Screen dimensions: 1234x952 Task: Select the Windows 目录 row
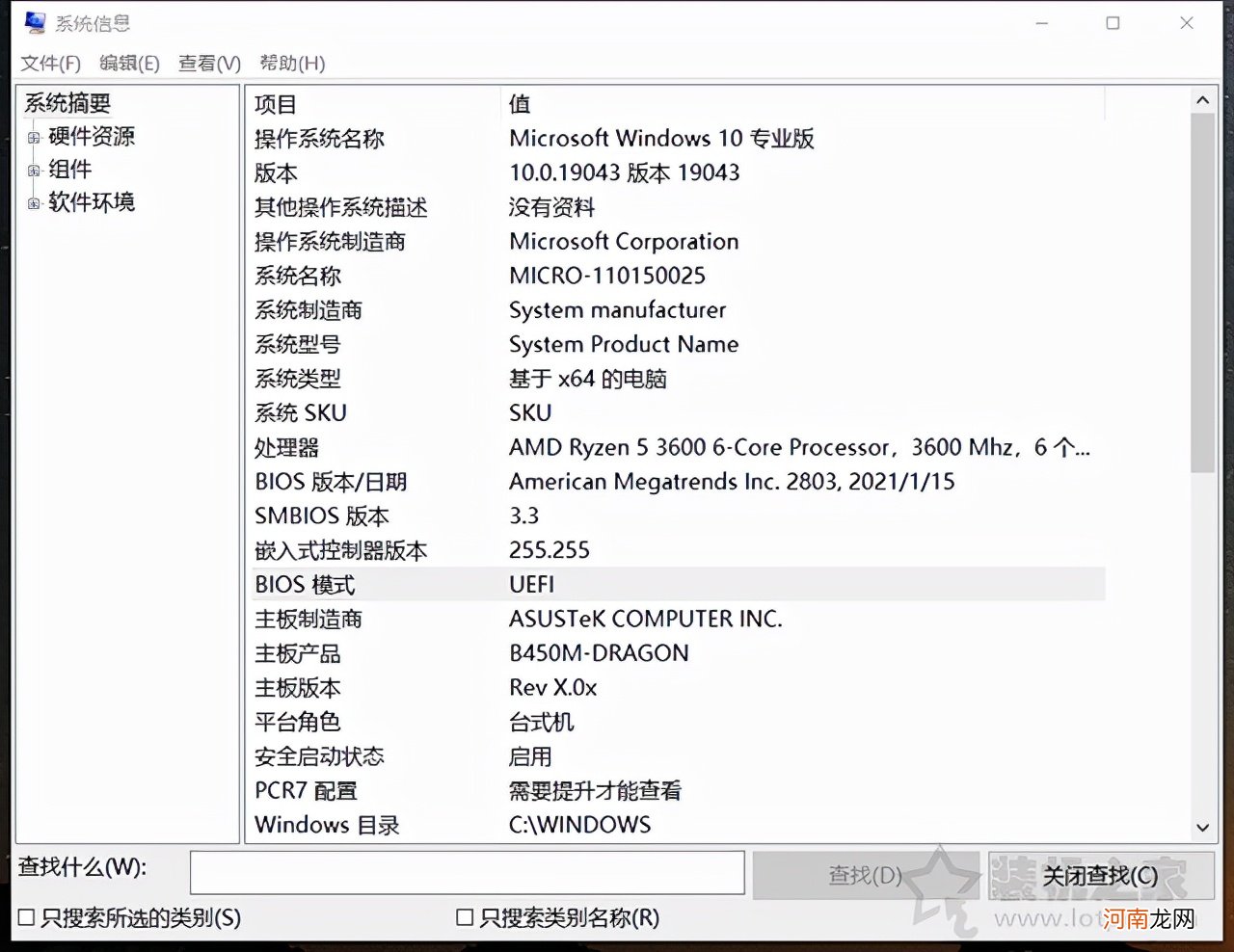[678, 825]
